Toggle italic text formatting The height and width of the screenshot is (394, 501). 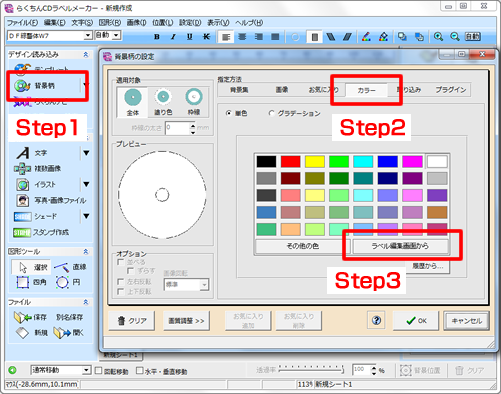tap(173, 37)
